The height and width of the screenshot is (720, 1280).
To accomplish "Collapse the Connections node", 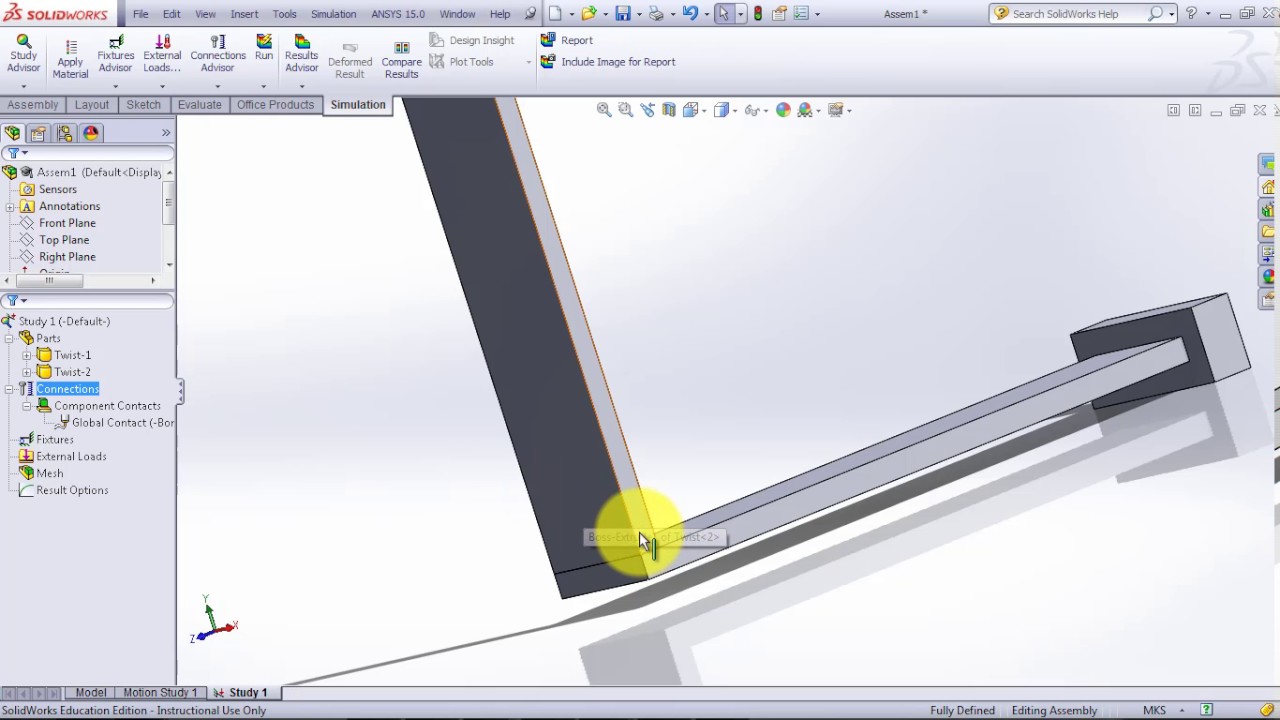I will point(10,389).
